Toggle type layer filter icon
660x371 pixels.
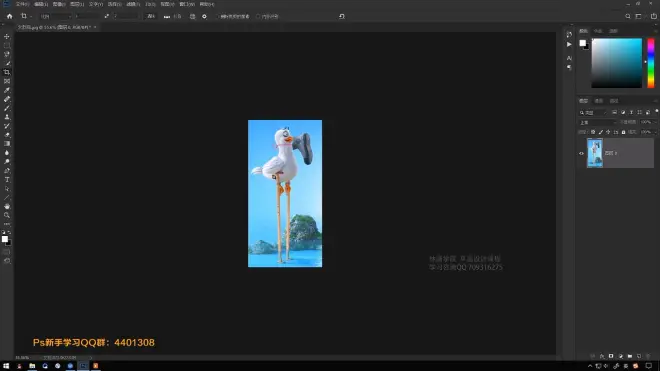pyautogui.click(x=631, y=112)
